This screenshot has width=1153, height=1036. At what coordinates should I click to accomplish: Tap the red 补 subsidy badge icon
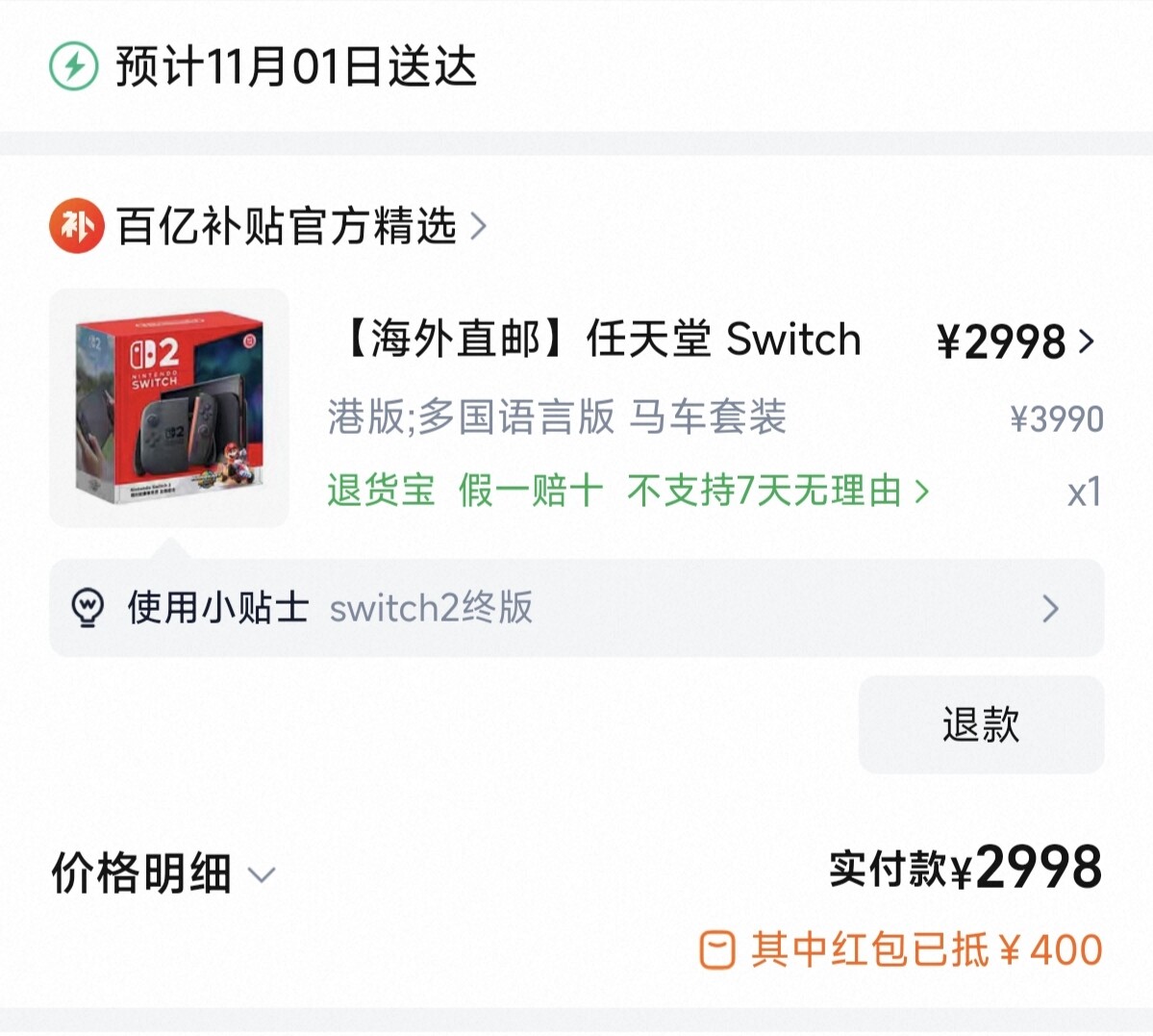click(77, 225)
